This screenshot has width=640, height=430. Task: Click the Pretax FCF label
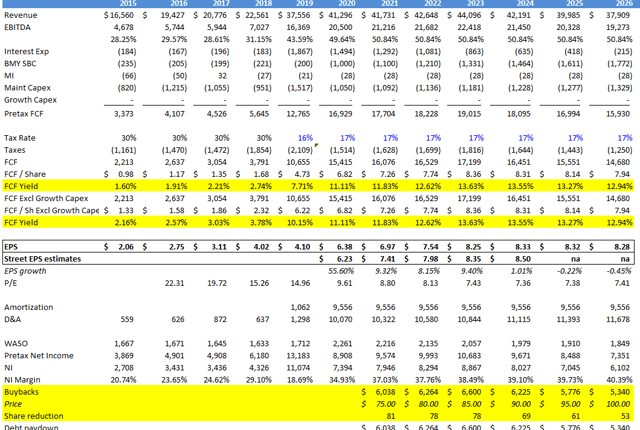[x=24, y=114]
